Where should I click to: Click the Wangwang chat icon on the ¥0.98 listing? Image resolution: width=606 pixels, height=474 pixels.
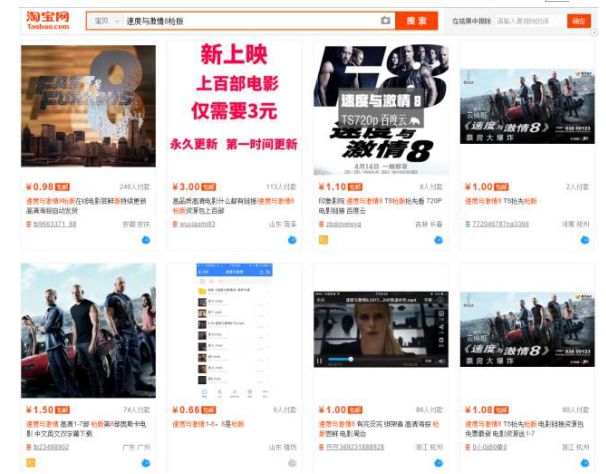[x=146, y=240]
